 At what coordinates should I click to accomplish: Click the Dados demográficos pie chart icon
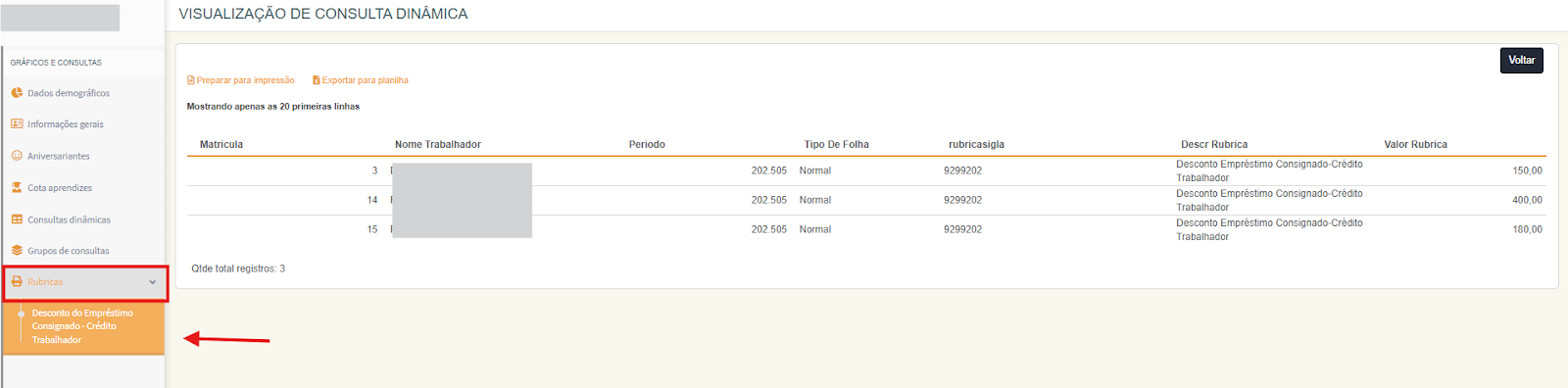point(17,93)
